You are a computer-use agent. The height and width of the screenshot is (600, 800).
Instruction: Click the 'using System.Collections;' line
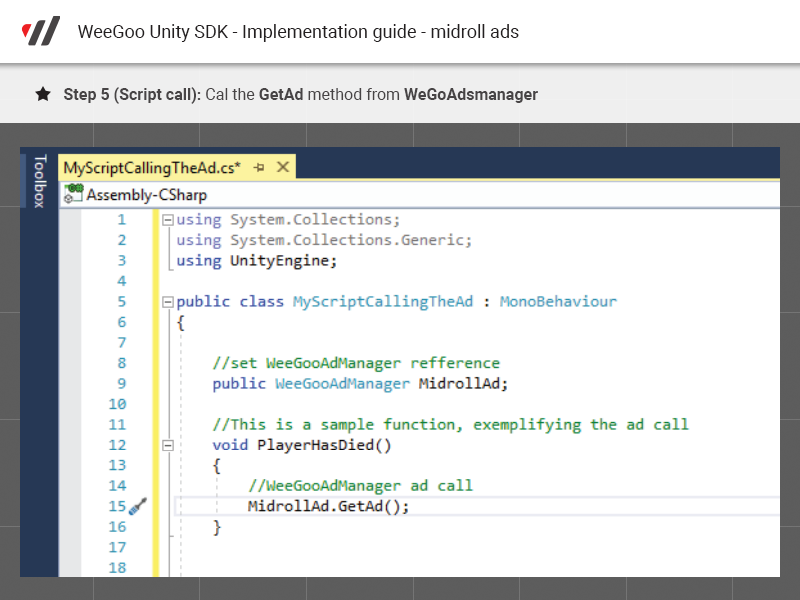point(288,220)
